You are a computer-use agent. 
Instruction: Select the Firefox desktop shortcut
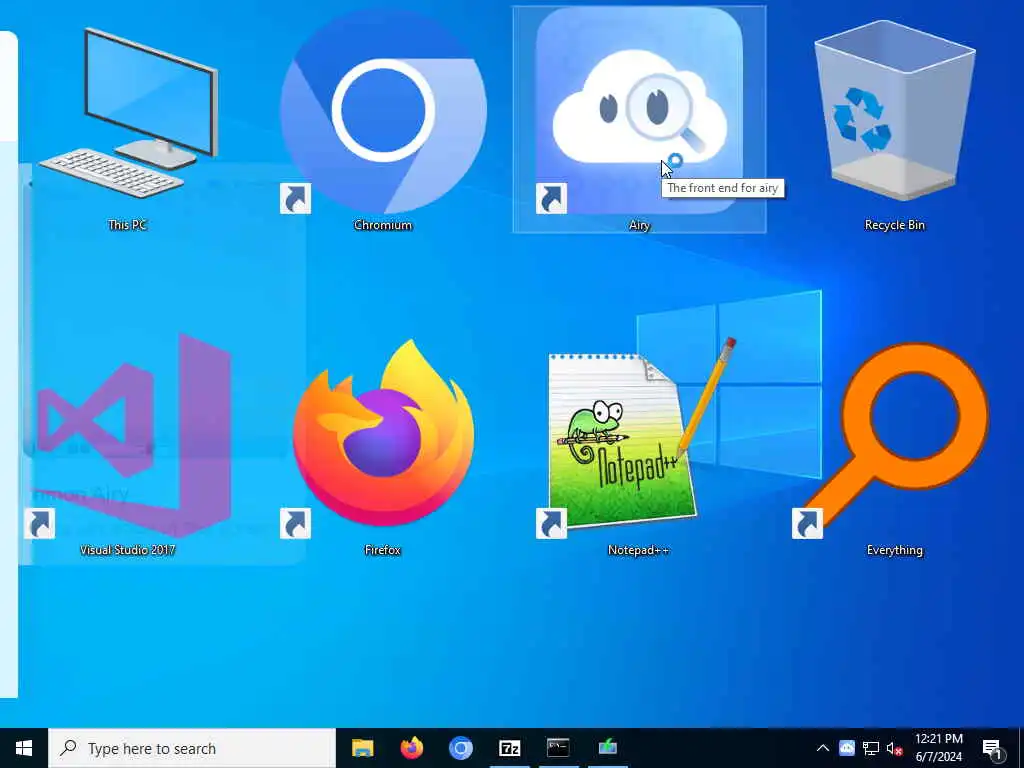pyautogui.click(x=383, y=434)
